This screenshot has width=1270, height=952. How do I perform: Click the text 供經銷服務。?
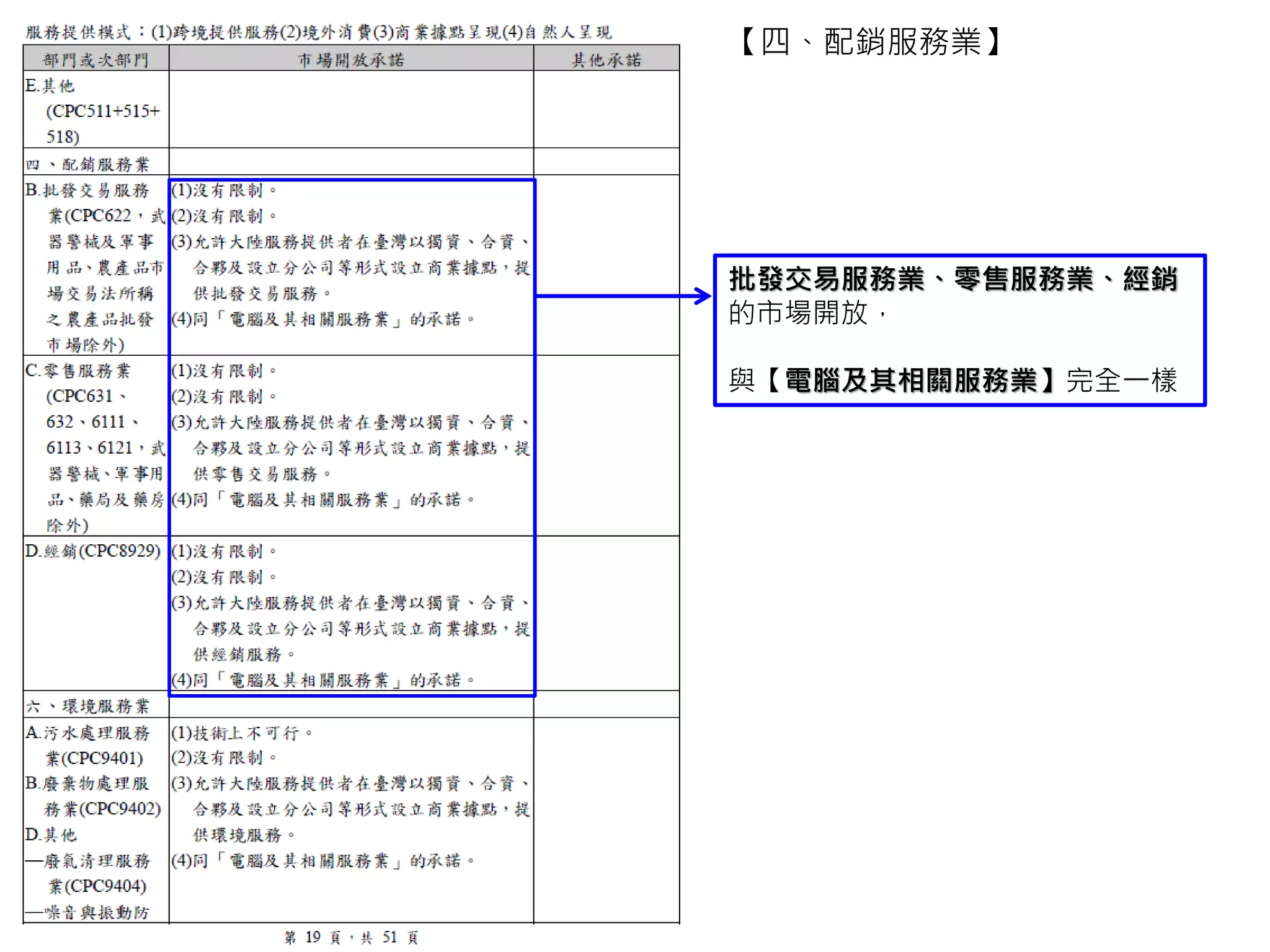point(244,654)
